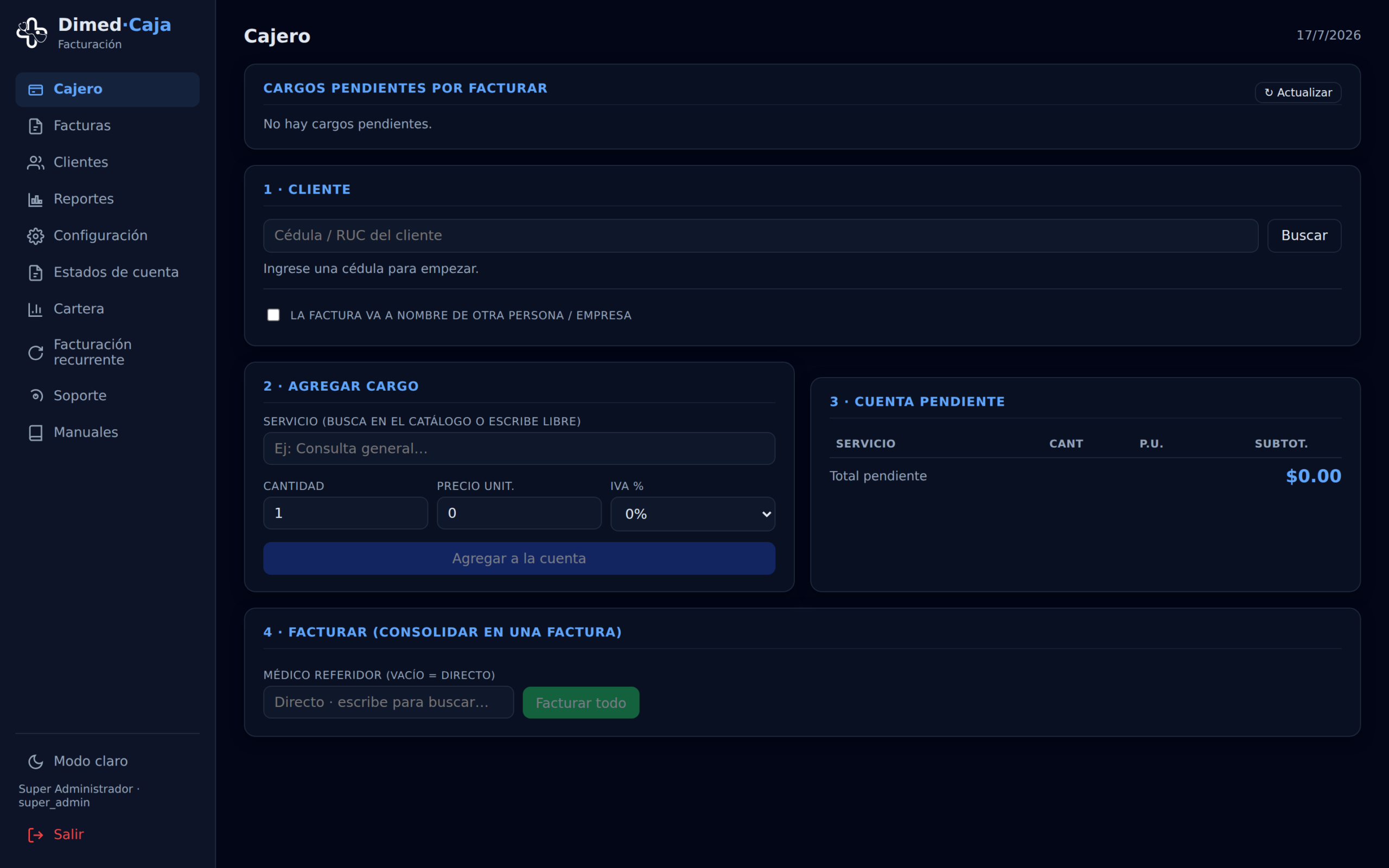Open the IVA % dropdown
Image resolution: width=1389 pixels, height=868 pixels.
pyautogui.click(x=692, y=514)
